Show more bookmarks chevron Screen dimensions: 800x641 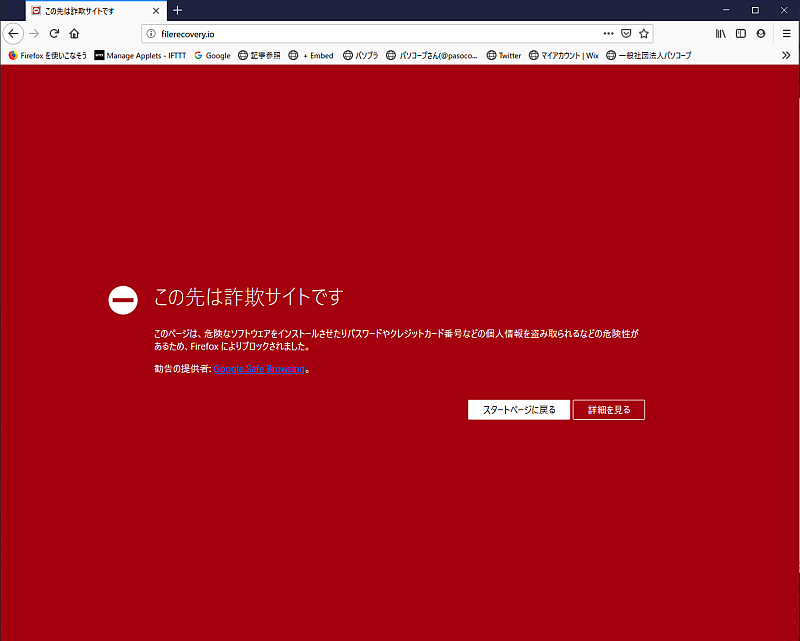(x=786, y=55)
